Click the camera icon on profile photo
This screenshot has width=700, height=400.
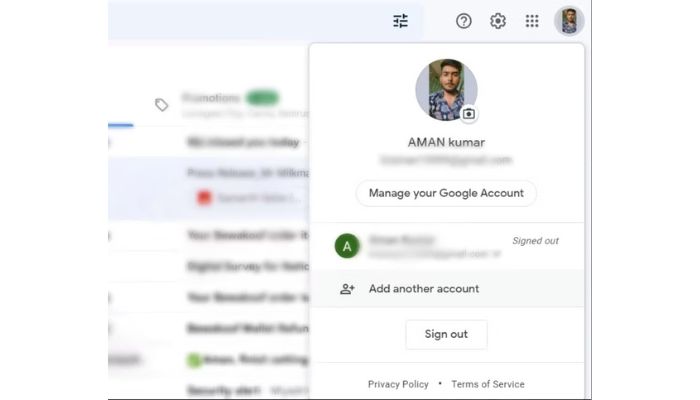click(x=468, y=114)
